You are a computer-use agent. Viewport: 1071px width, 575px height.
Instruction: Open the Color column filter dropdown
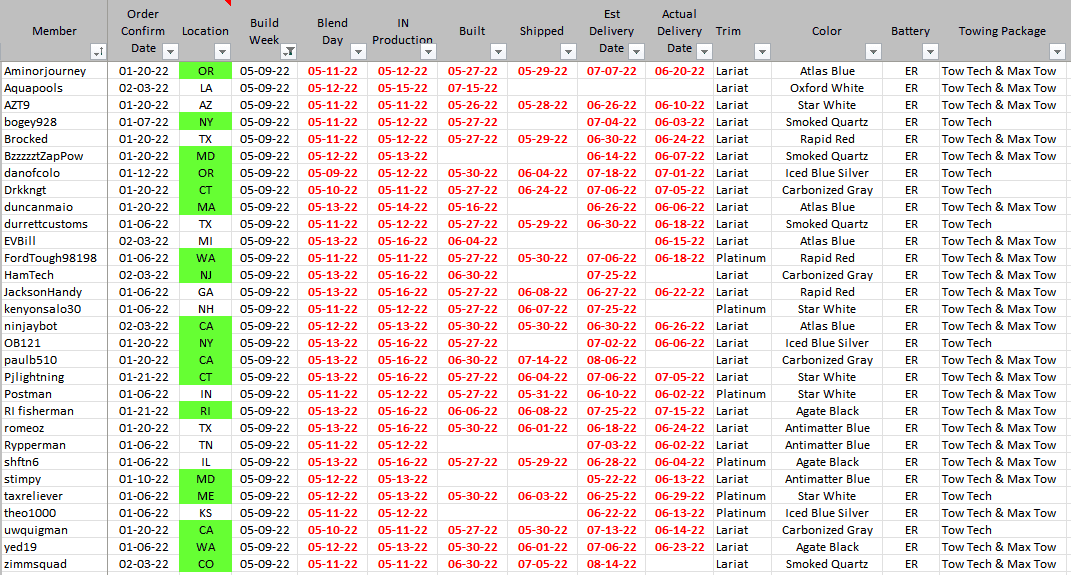[x=872, y=51]
